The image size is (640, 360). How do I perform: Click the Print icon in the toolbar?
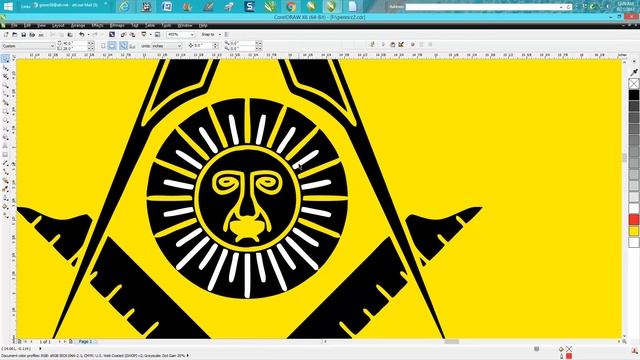pyautogui.click(x=32, y=35)
